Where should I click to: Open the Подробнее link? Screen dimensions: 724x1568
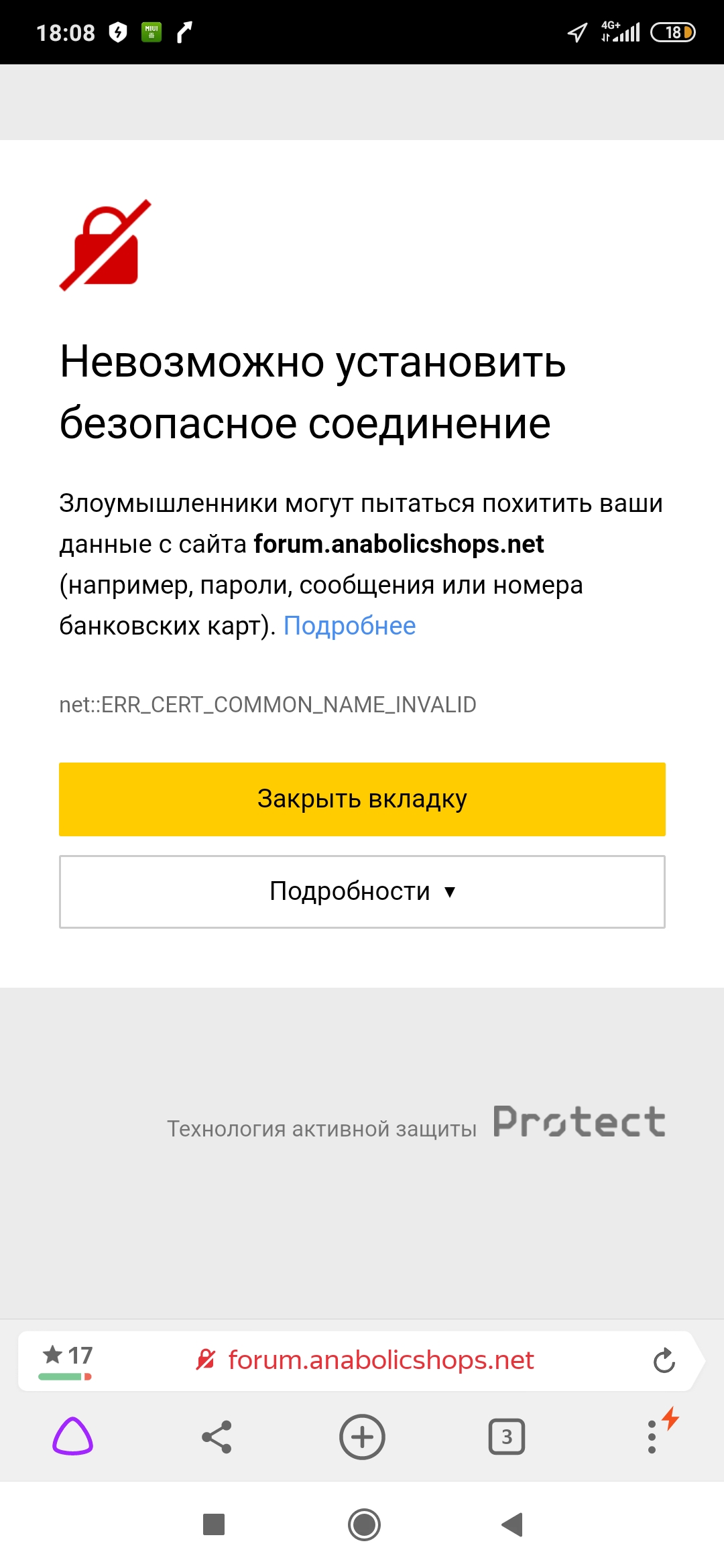pos(349,626)
